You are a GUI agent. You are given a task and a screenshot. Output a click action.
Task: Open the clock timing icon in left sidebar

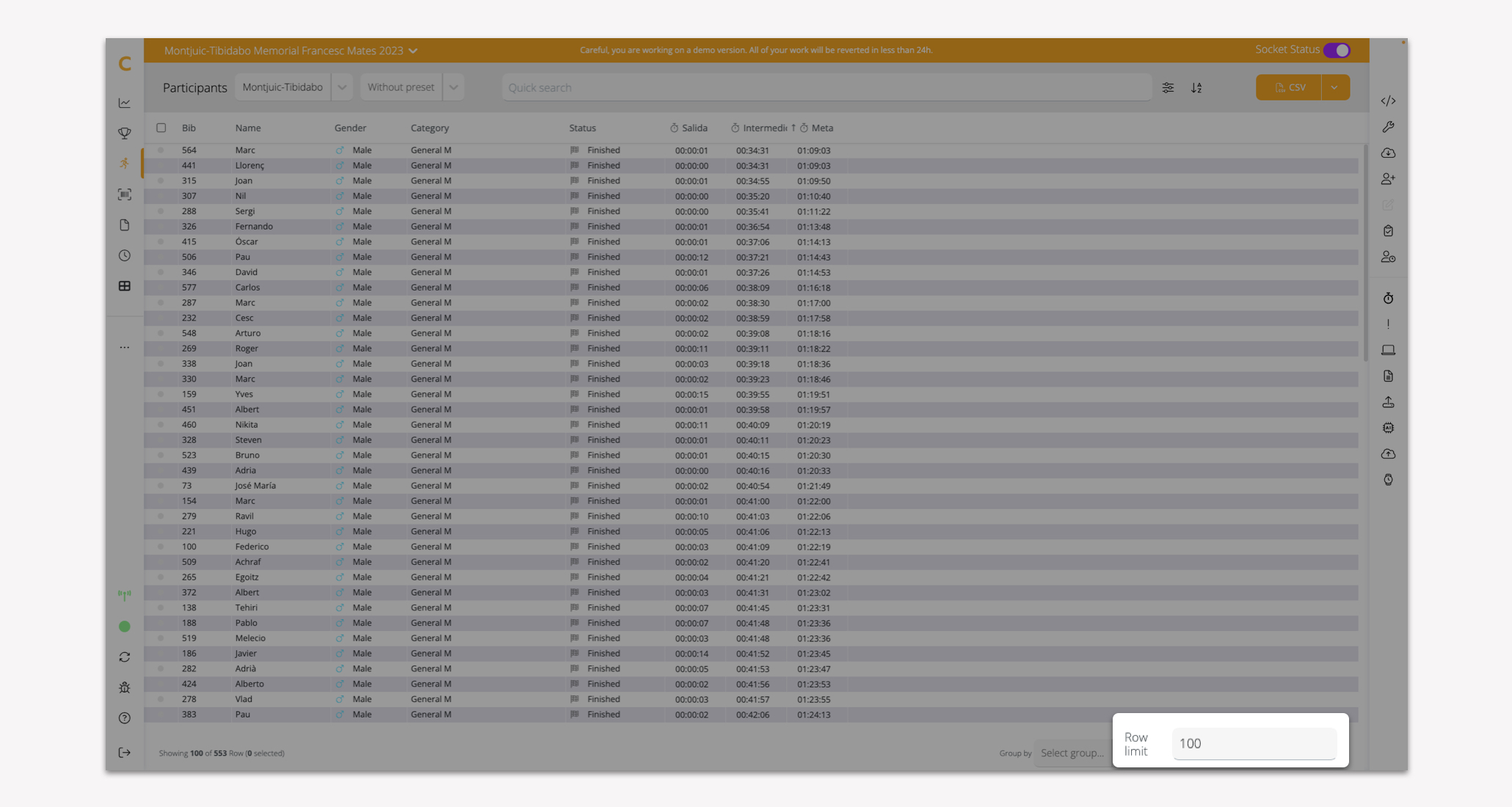click(x=125, y=255)
